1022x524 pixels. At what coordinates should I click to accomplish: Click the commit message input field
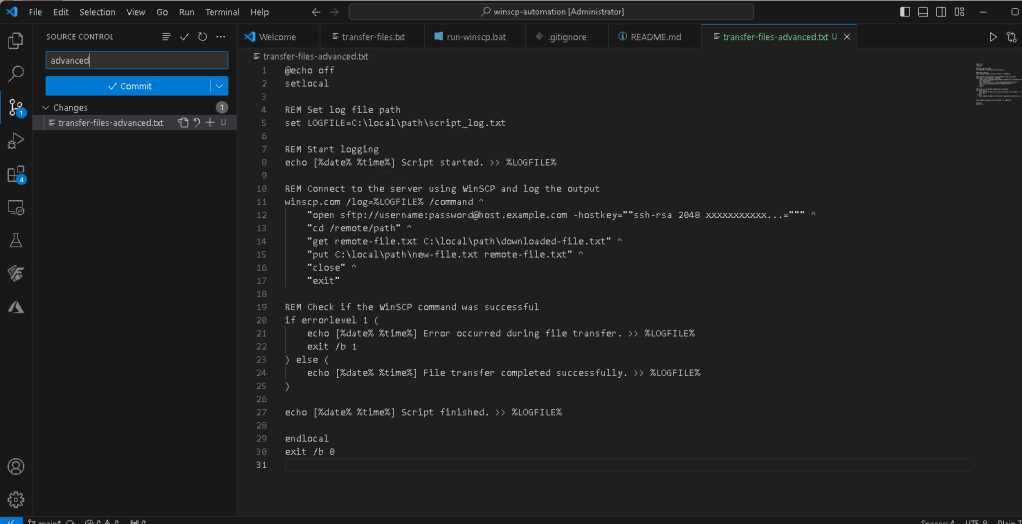click(137, 61)
